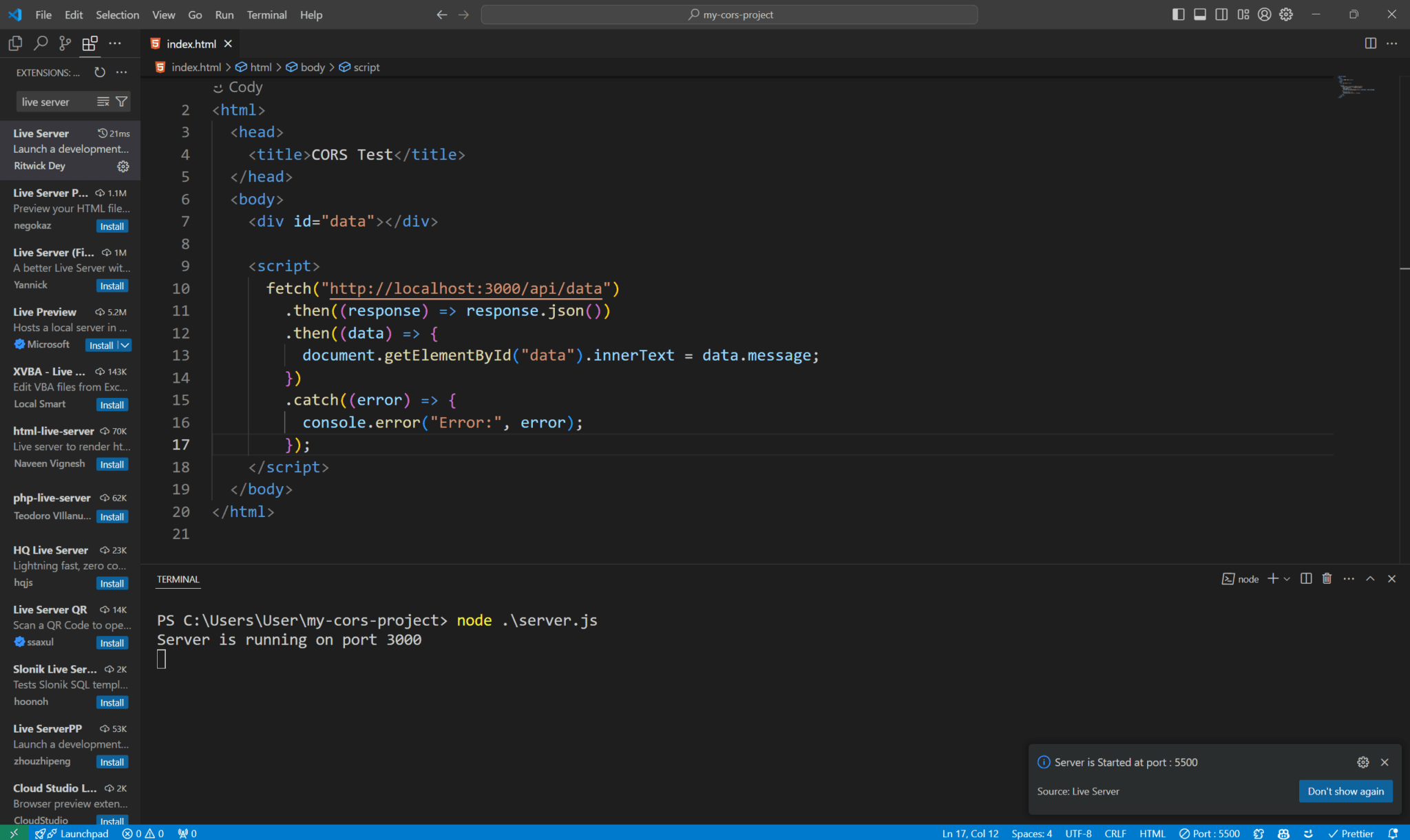Viewport: 1410px width, 840px height.
Task: Open more actions menu in the terminal panel
Action: coord(1348,578)
